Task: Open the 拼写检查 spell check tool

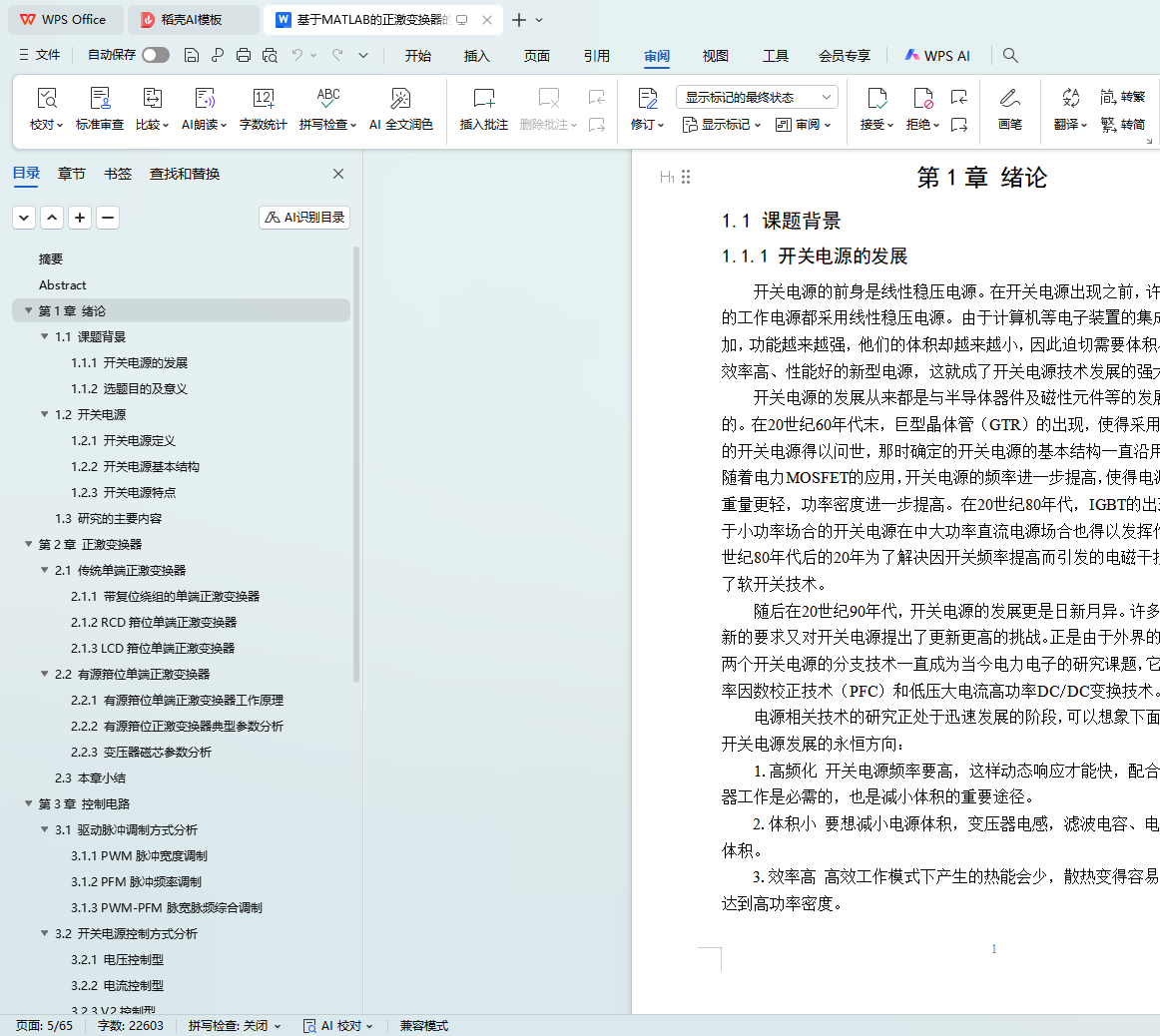Action: click(x=327, y=109)
